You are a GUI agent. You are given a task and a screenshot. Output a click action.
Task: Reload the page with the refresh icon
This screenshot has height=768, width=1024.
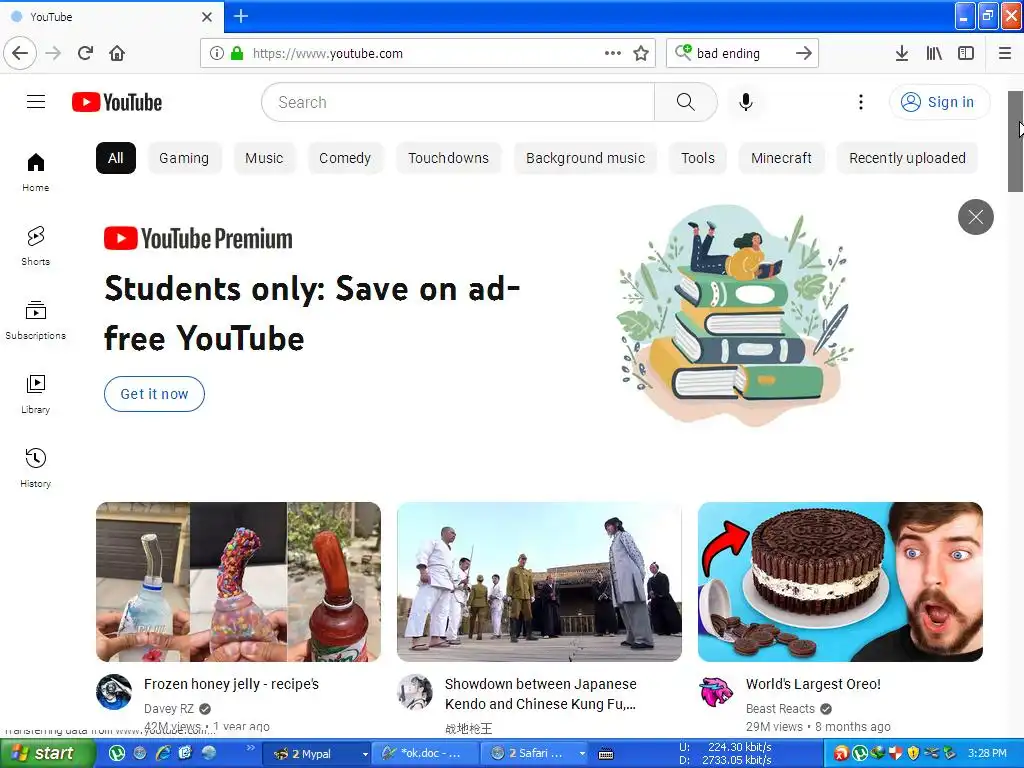point(85,53)
